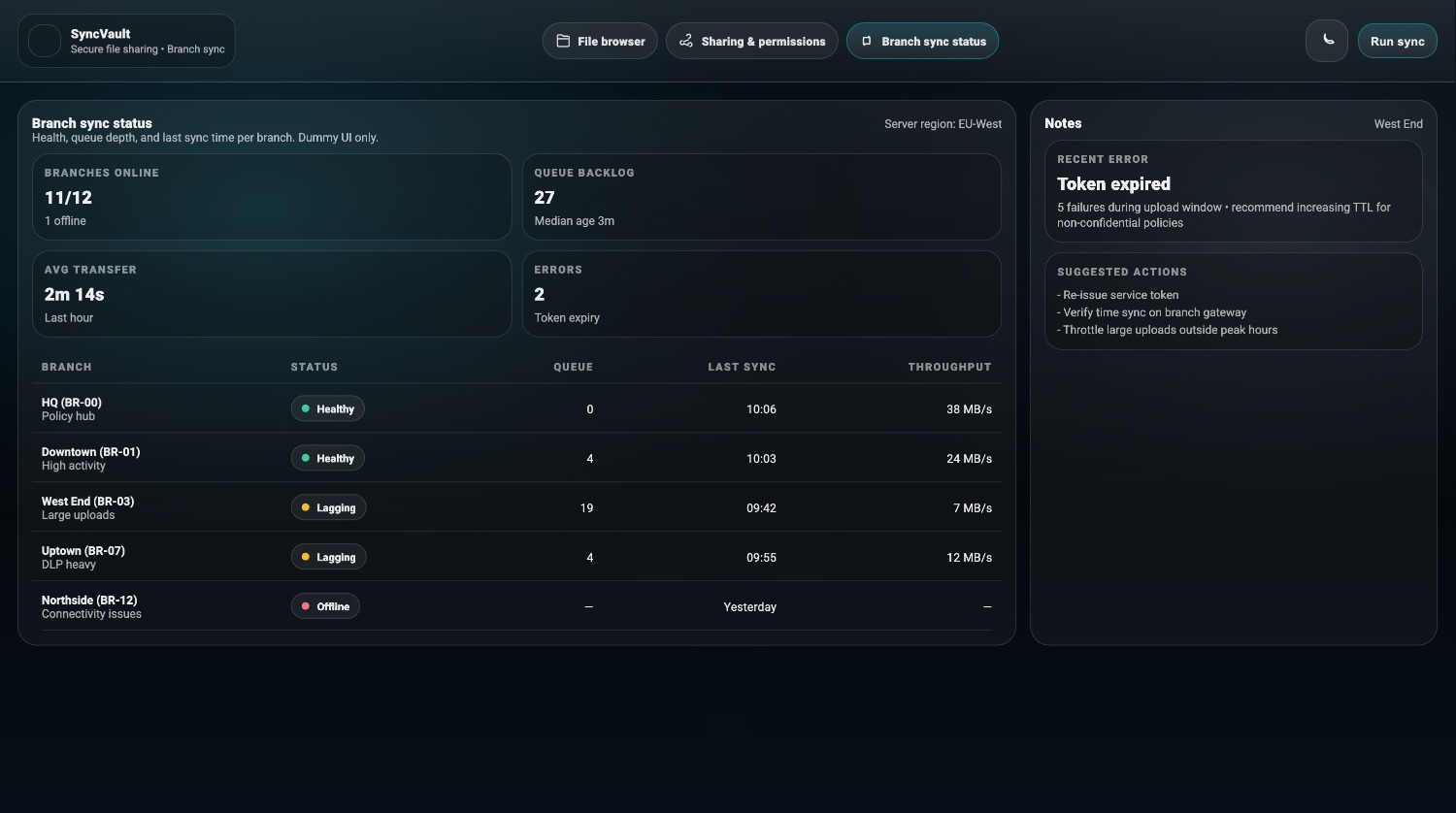Viewport: 1456px width, 813px height.
Task: Toggle the Healthy status pill for Downtown
Action: pyautogui.click(x=327, y=458)
